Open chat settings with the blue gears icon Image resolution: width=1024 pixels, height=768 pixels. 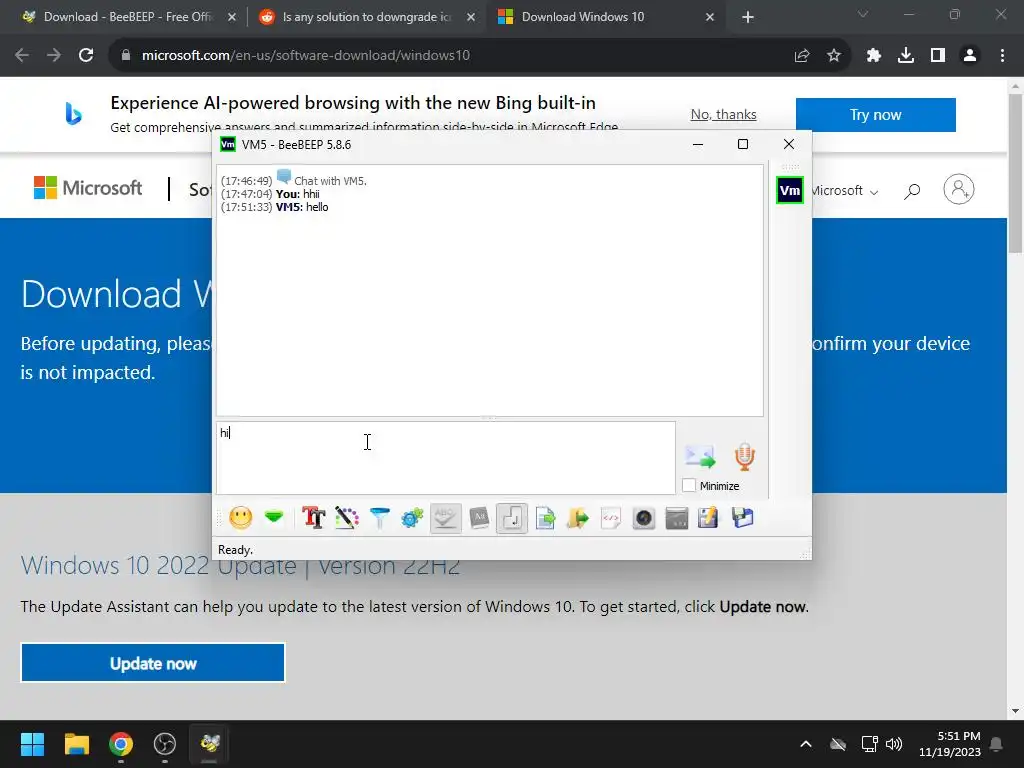pyautogui.click(x=412, y=519)
